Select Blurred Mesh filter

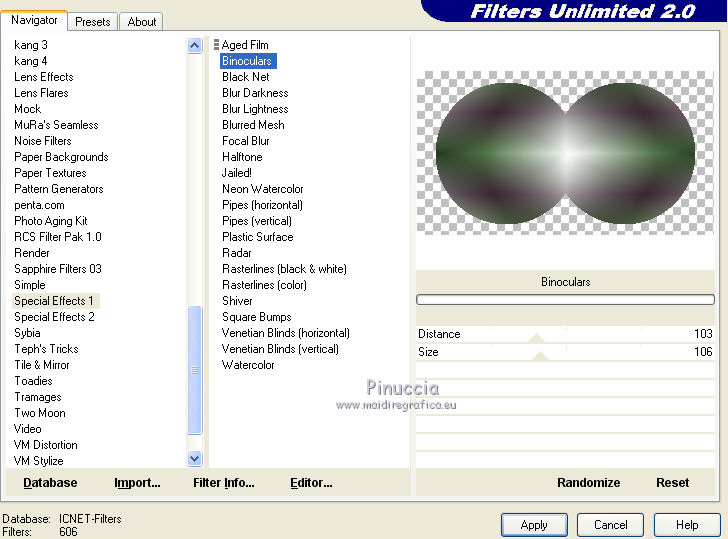(x=253, y=125)
